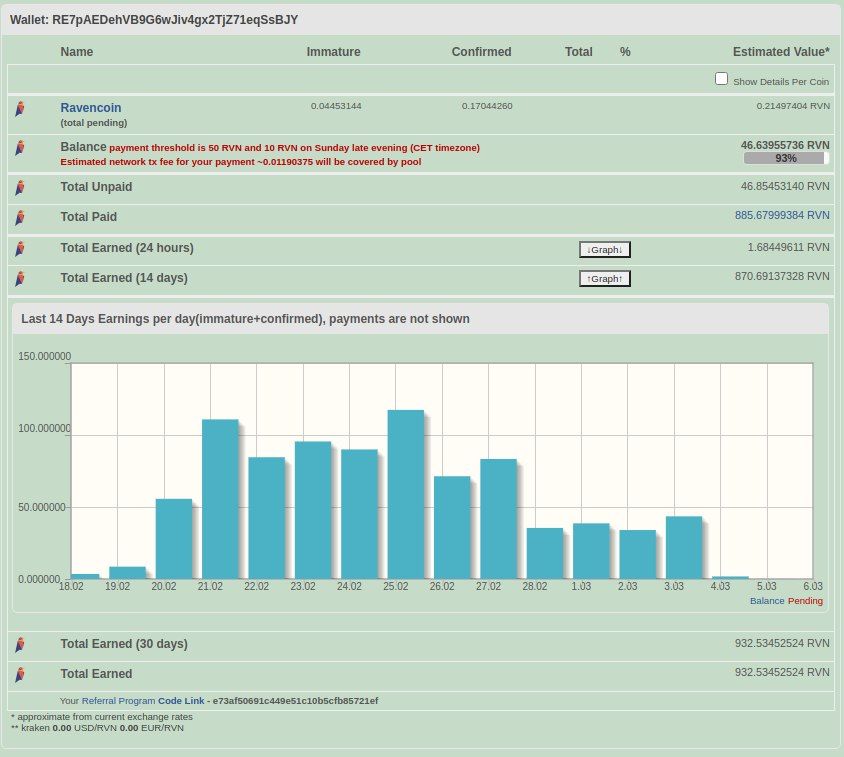Open the Ravencoin coin link
The width and height of the screenshot is (844, 757).
click(91, 107)
